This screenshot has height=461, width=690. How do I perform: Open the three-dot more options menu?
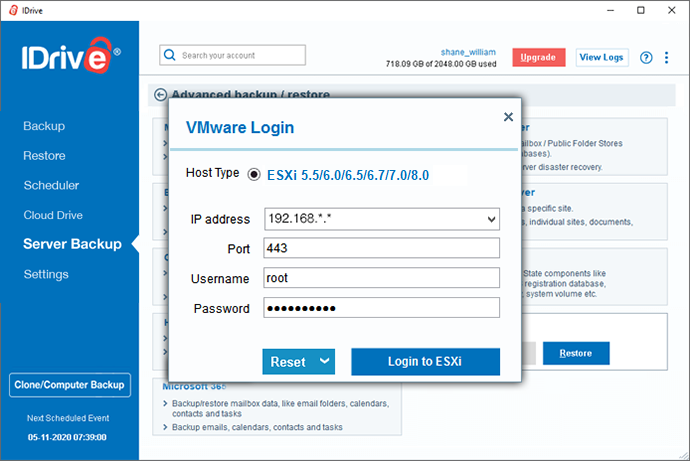666,57
